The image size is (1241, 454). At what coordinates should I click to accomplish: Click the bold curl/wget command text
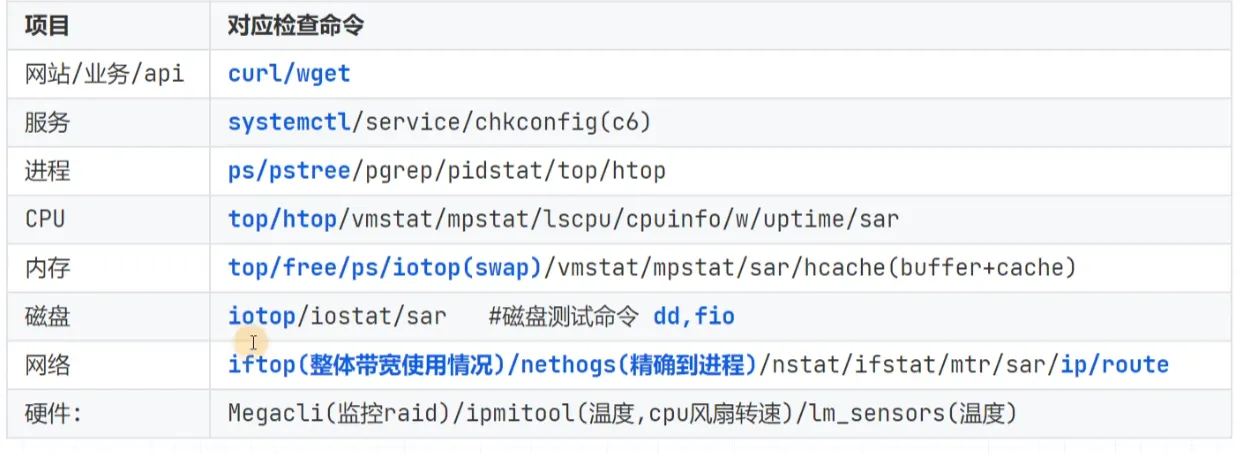[x=289, y=74]
